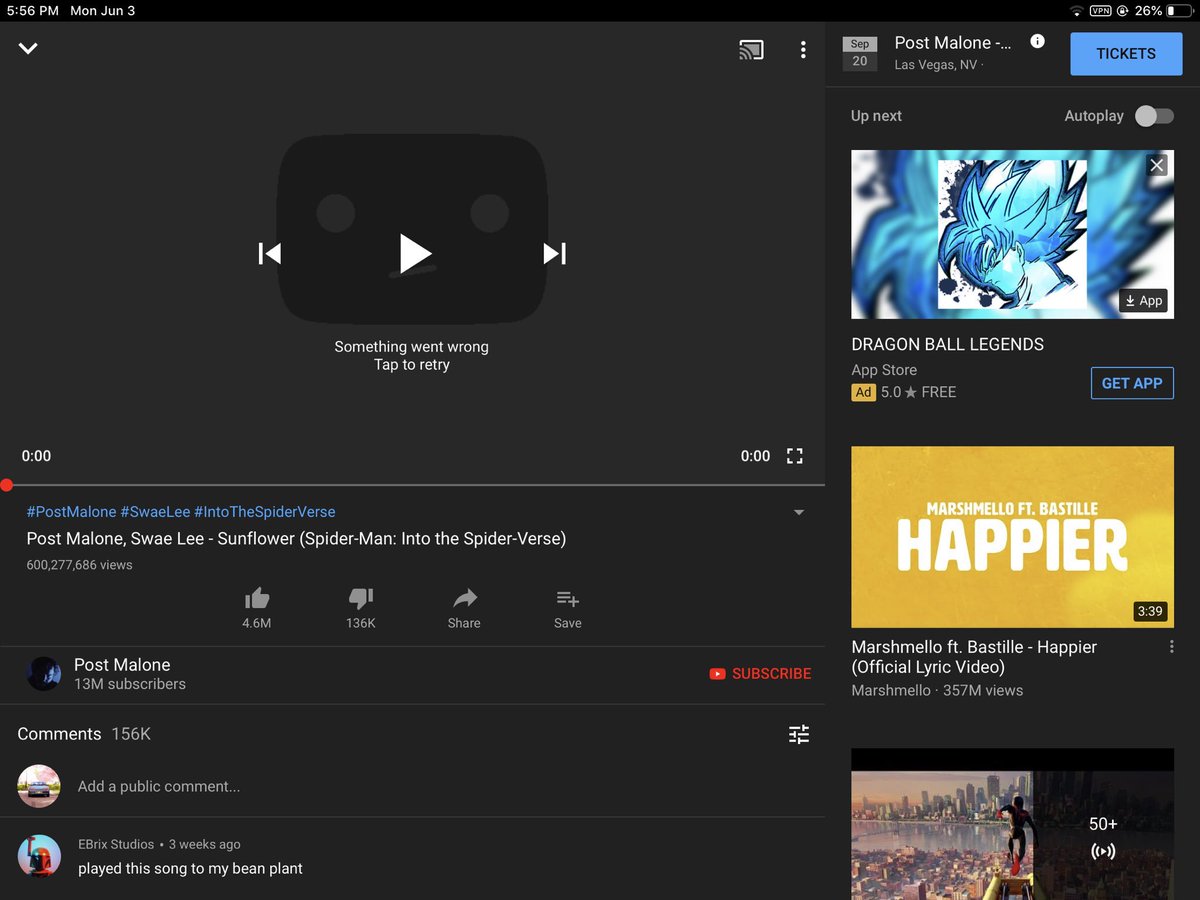Open the #SwaeLee hashtag
Image resolution: width=1200 pixels, height=900 pixels.
(x=155, y=511)
